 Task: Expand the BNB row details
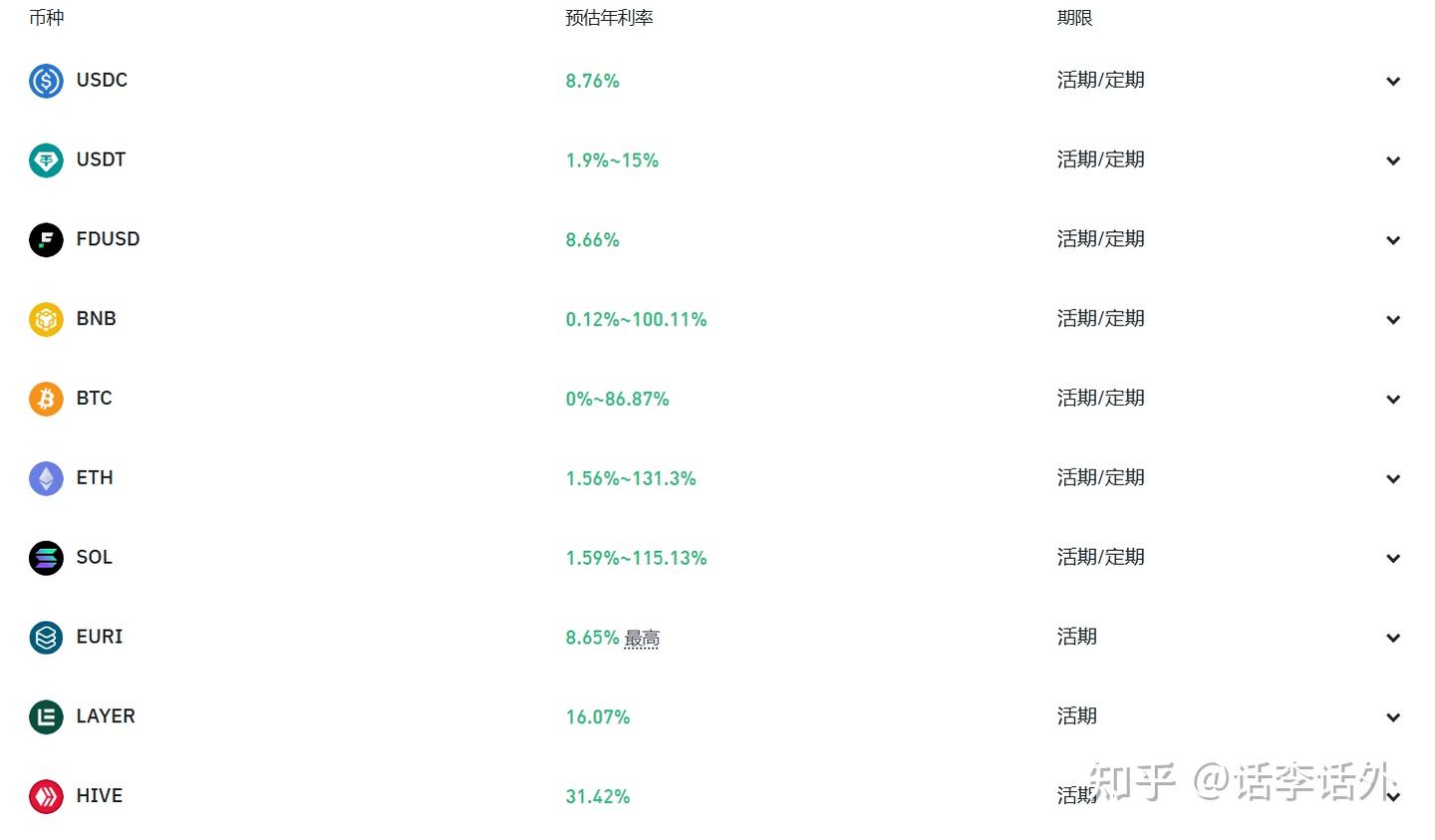[x=1393, y=320]
